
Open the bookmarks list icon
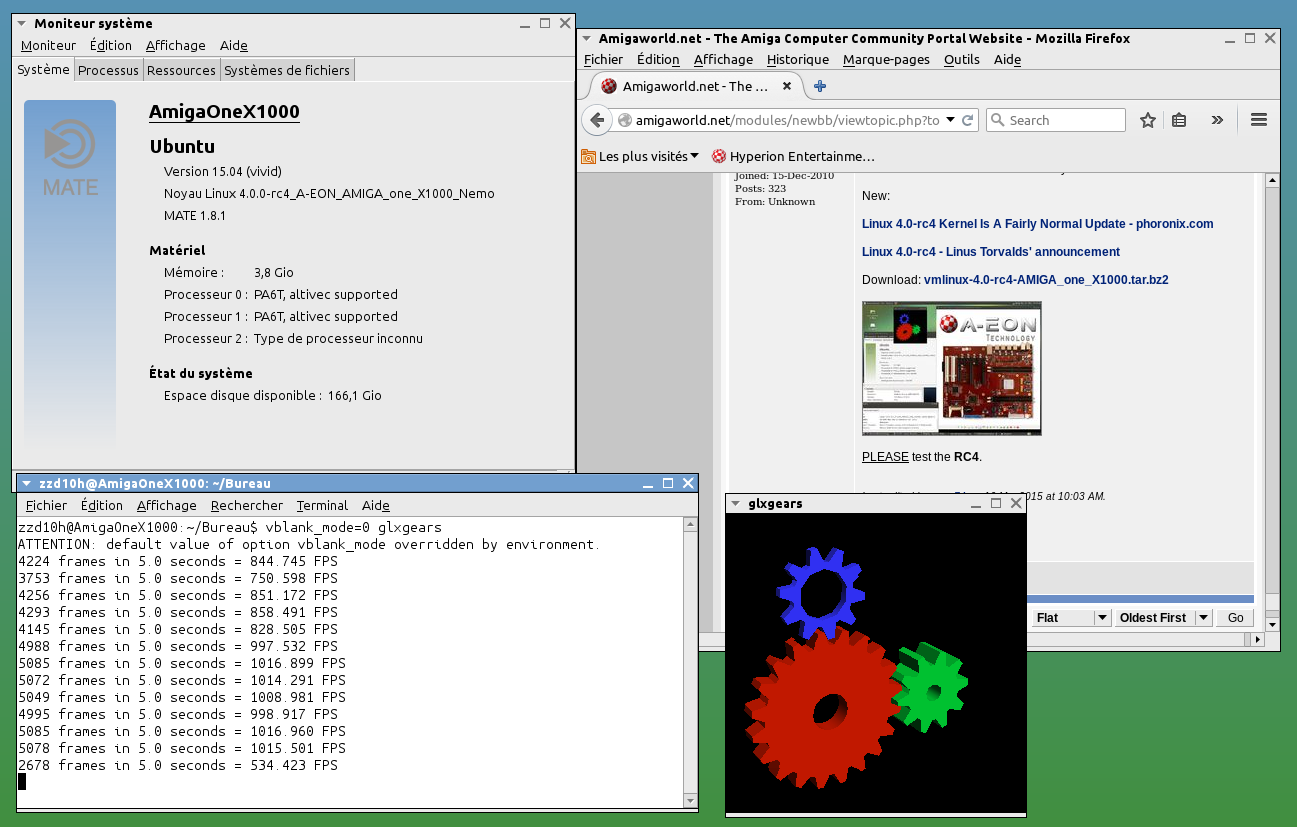(1179, 120)
